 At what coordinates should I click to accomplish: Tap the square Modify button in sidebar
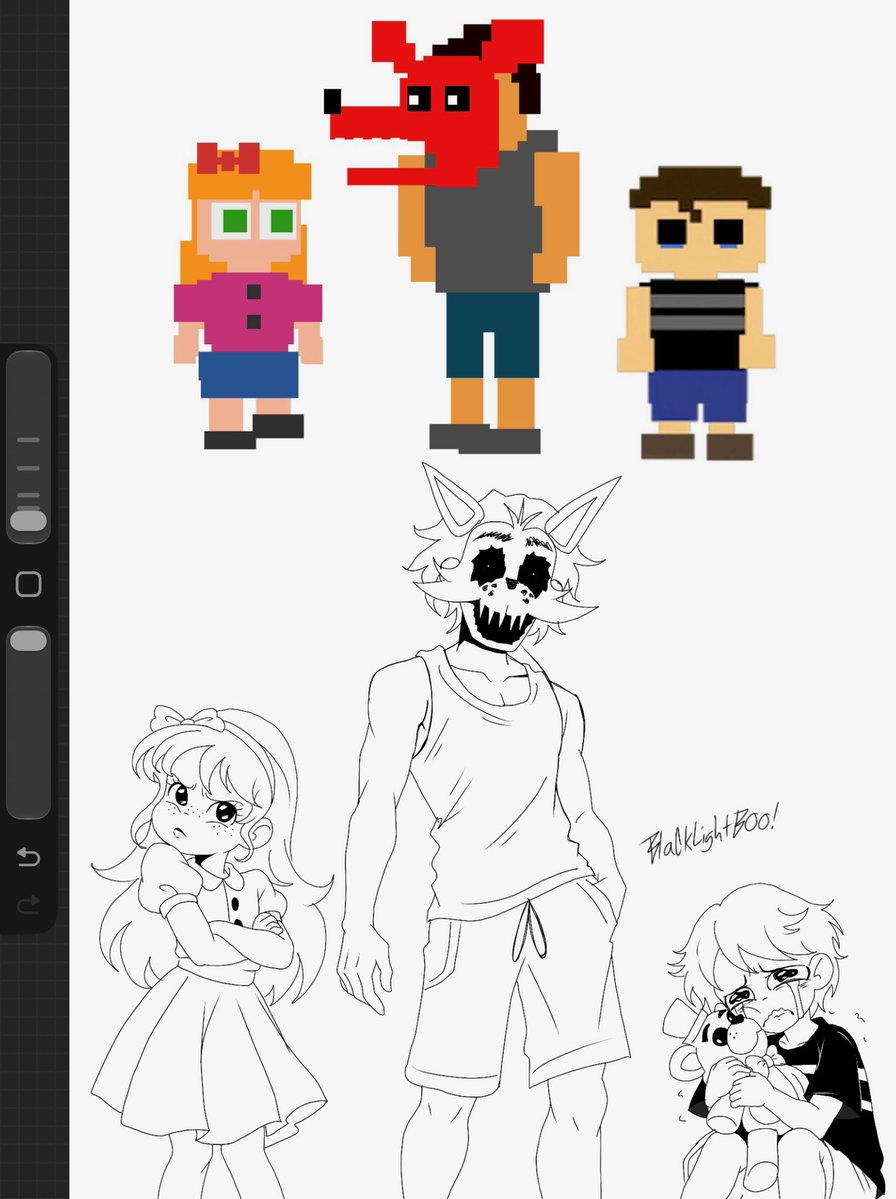[x=29, y=584]
